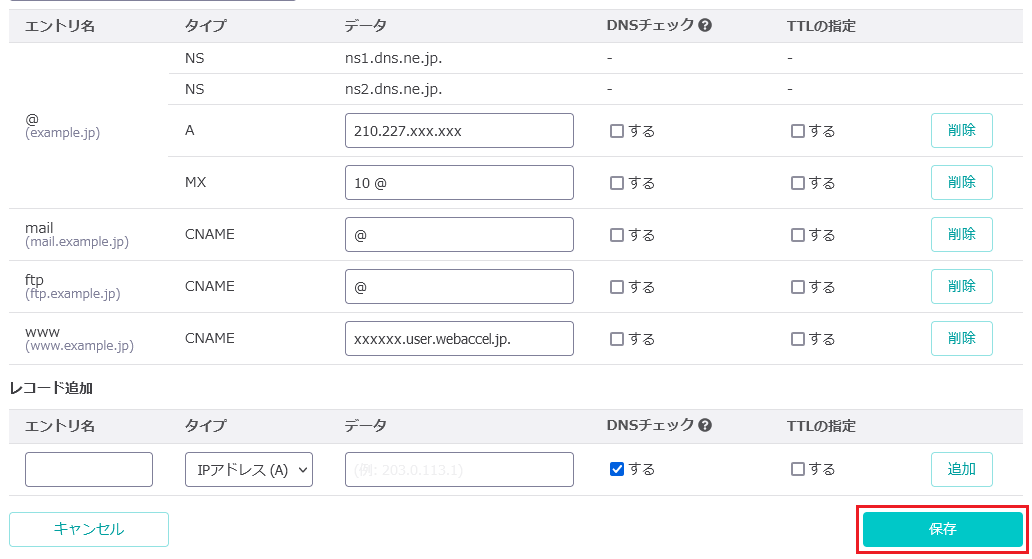The width and height of the screenshot is (1032, 559).
Task: Uncheck DNS check in the add record row
Action: [617, 469]
